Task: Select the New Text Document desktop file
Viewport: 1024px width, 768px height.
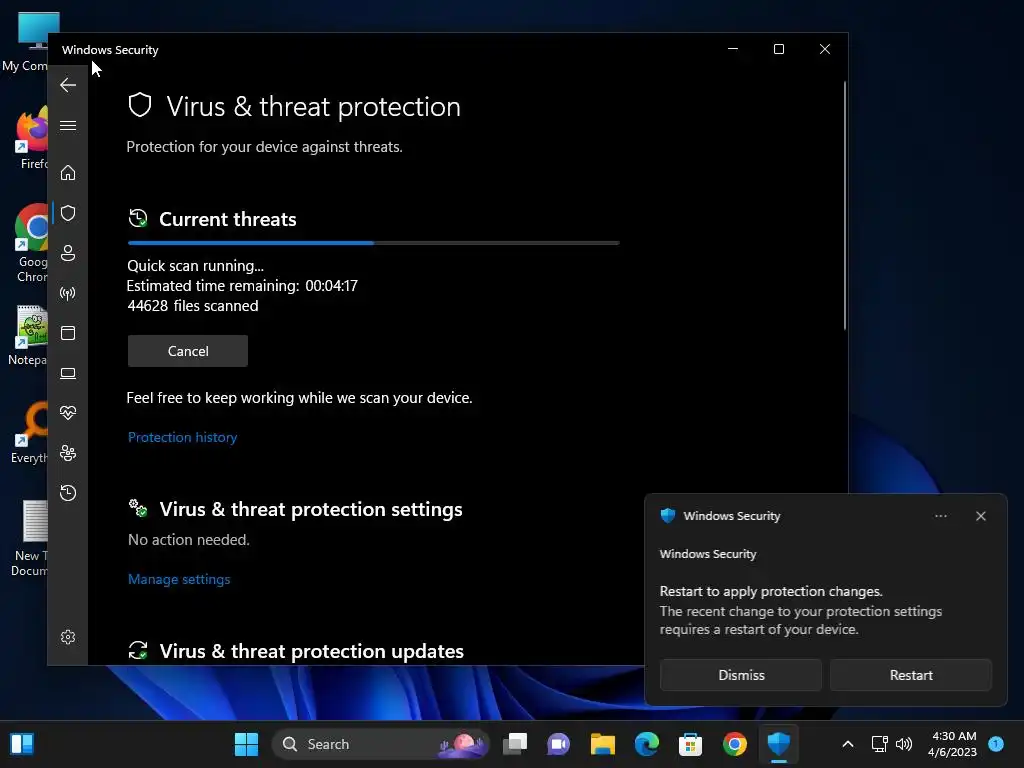Action: coord(29,539)
